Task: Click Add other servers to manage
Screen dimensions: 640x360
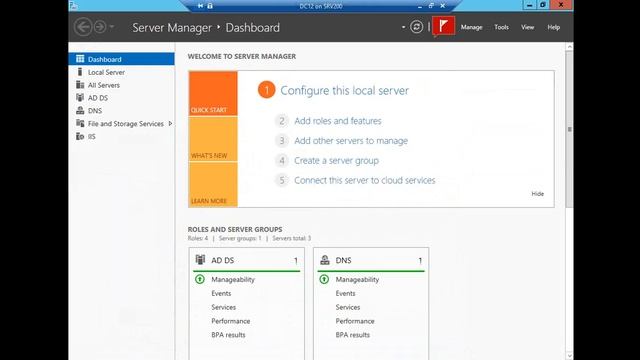Action: [x=351, y=140]
